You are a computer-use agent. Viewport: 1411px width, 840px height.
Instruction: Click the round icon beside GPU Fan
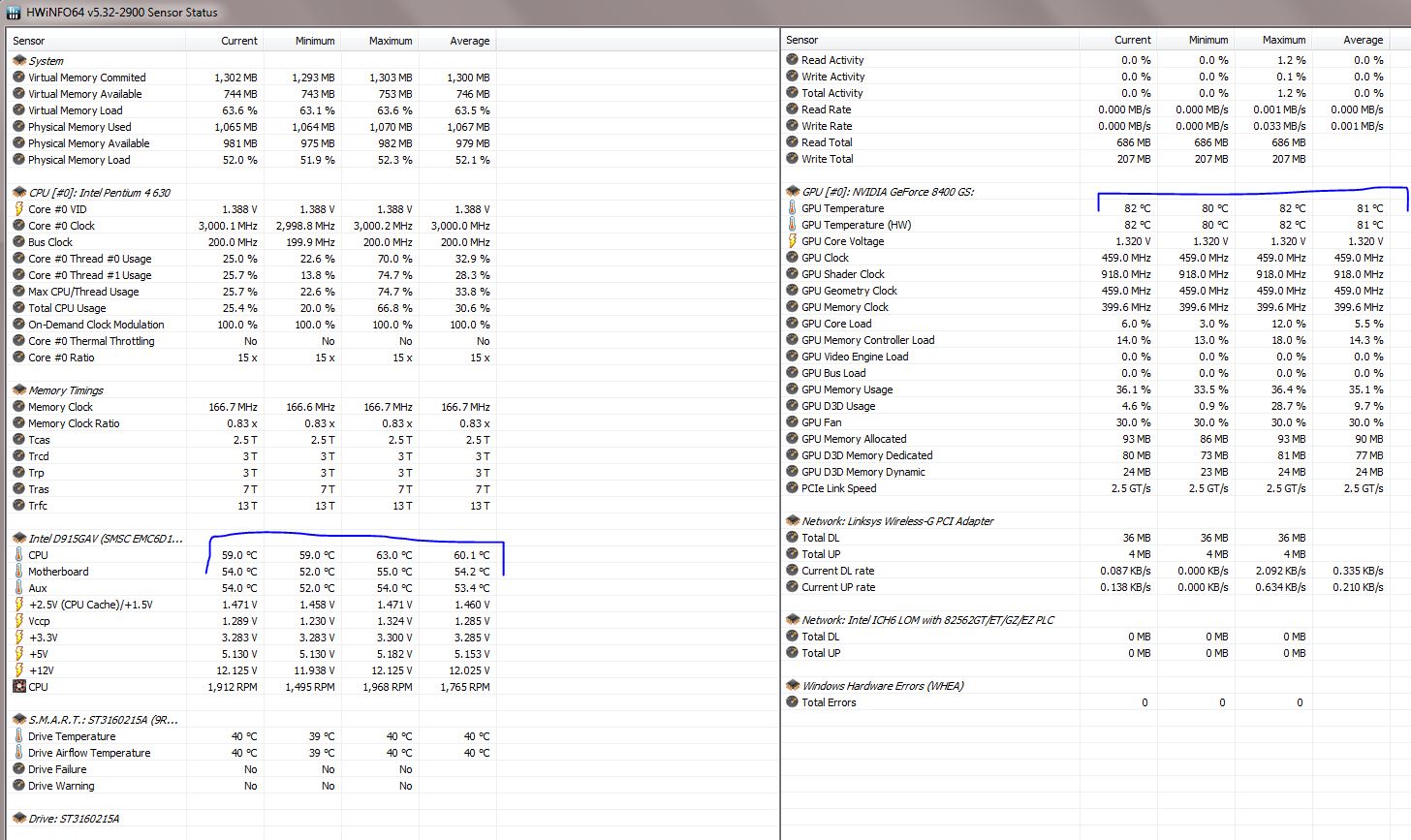(x=793, y=422)
